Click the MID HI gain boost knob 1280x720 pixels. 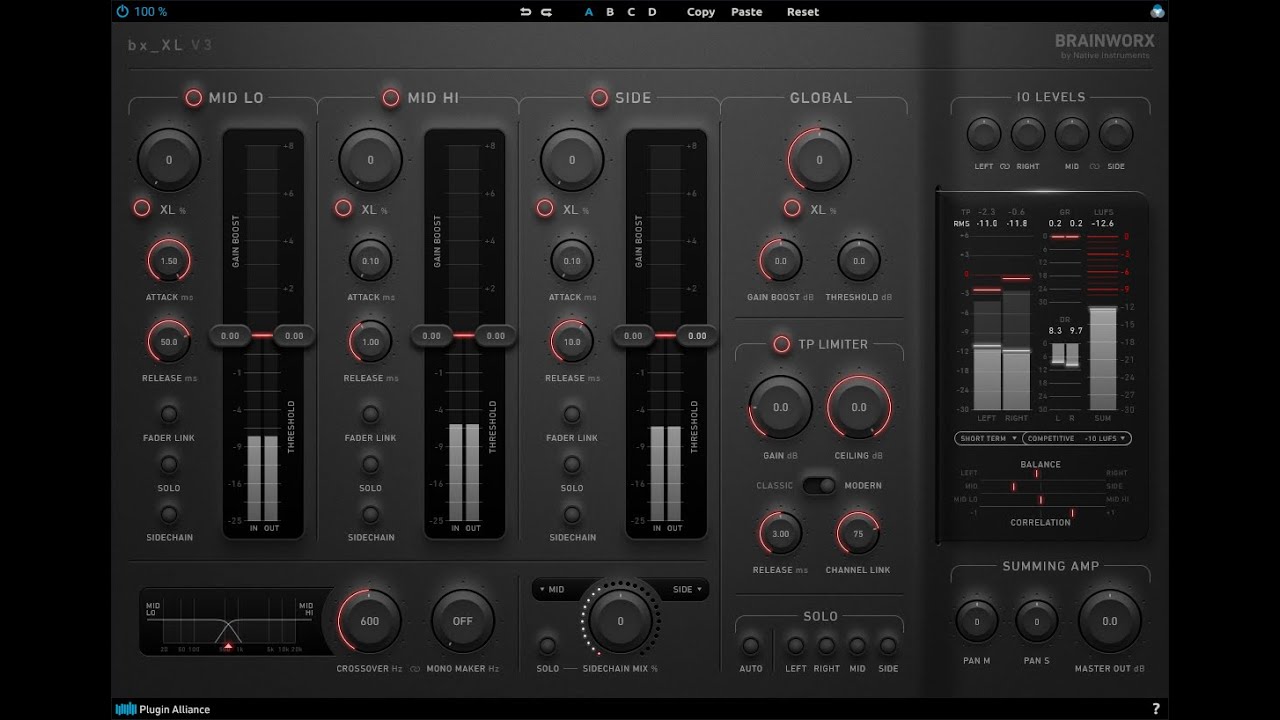(x=371, y=160)
